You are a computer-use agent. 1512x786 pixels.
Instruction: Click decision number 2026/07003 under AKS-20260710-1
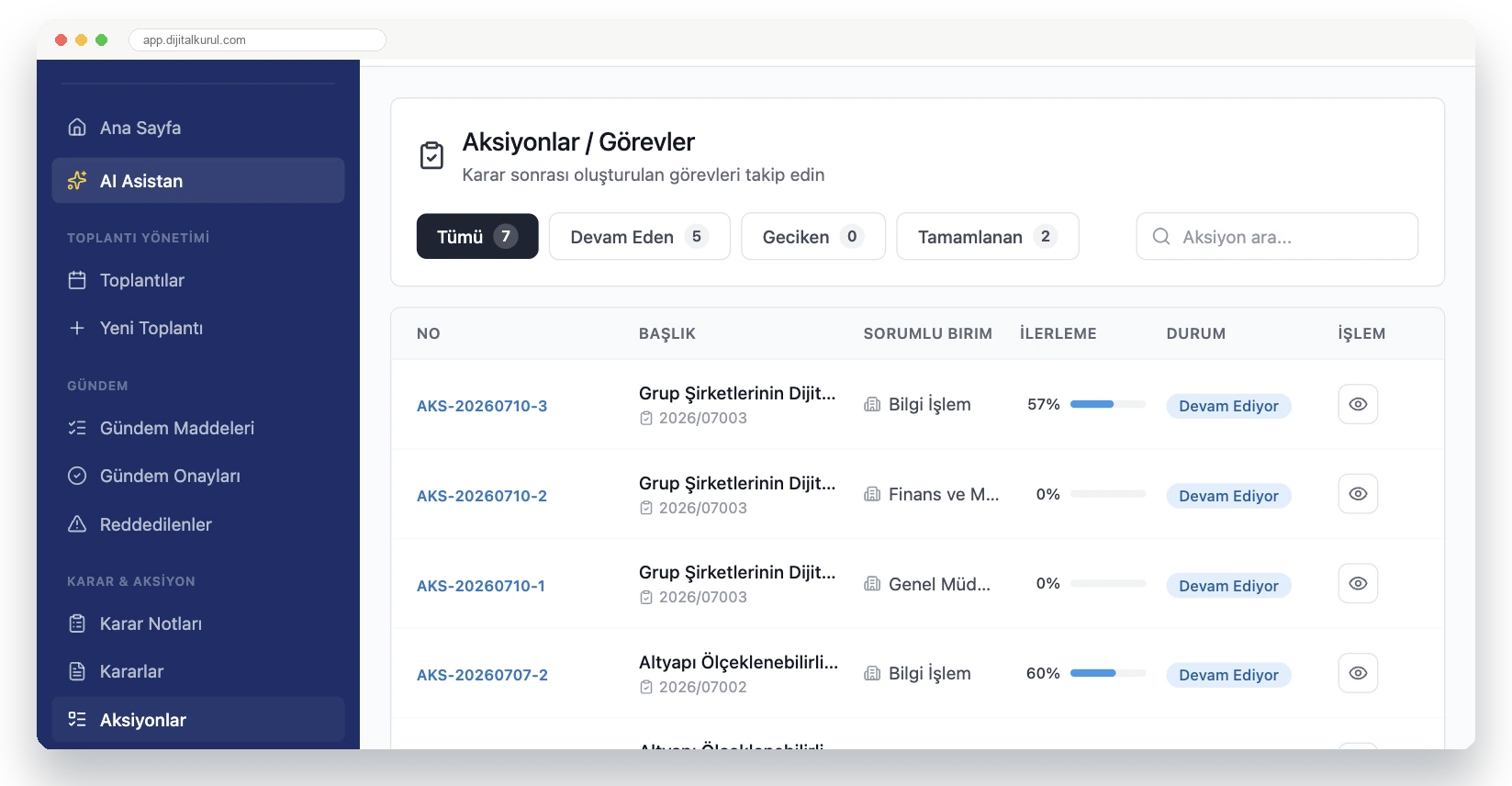tap(703, 597)
